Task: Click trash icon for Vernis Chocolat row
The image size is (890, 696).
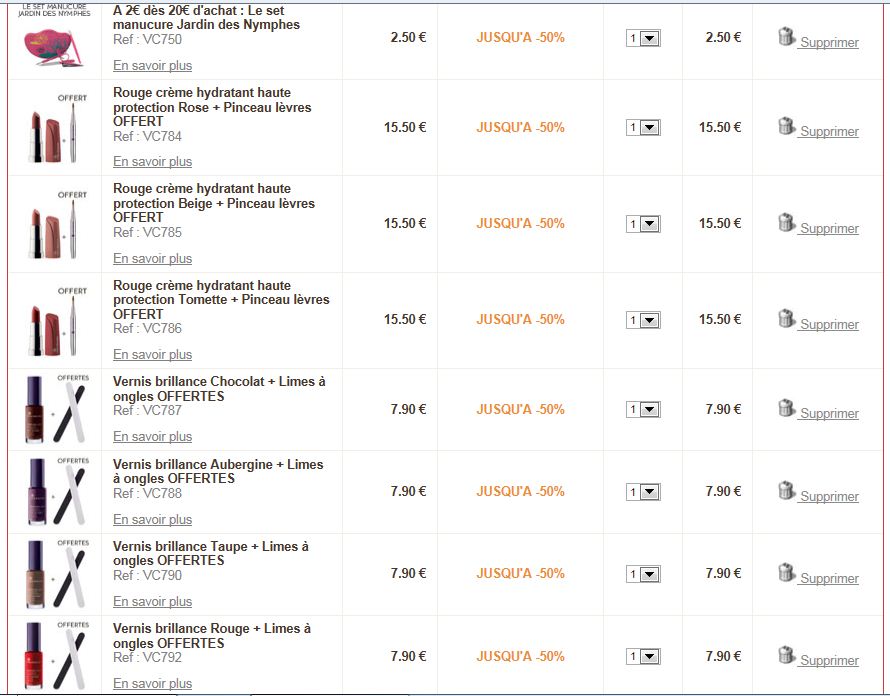Action: coord(786,408)
